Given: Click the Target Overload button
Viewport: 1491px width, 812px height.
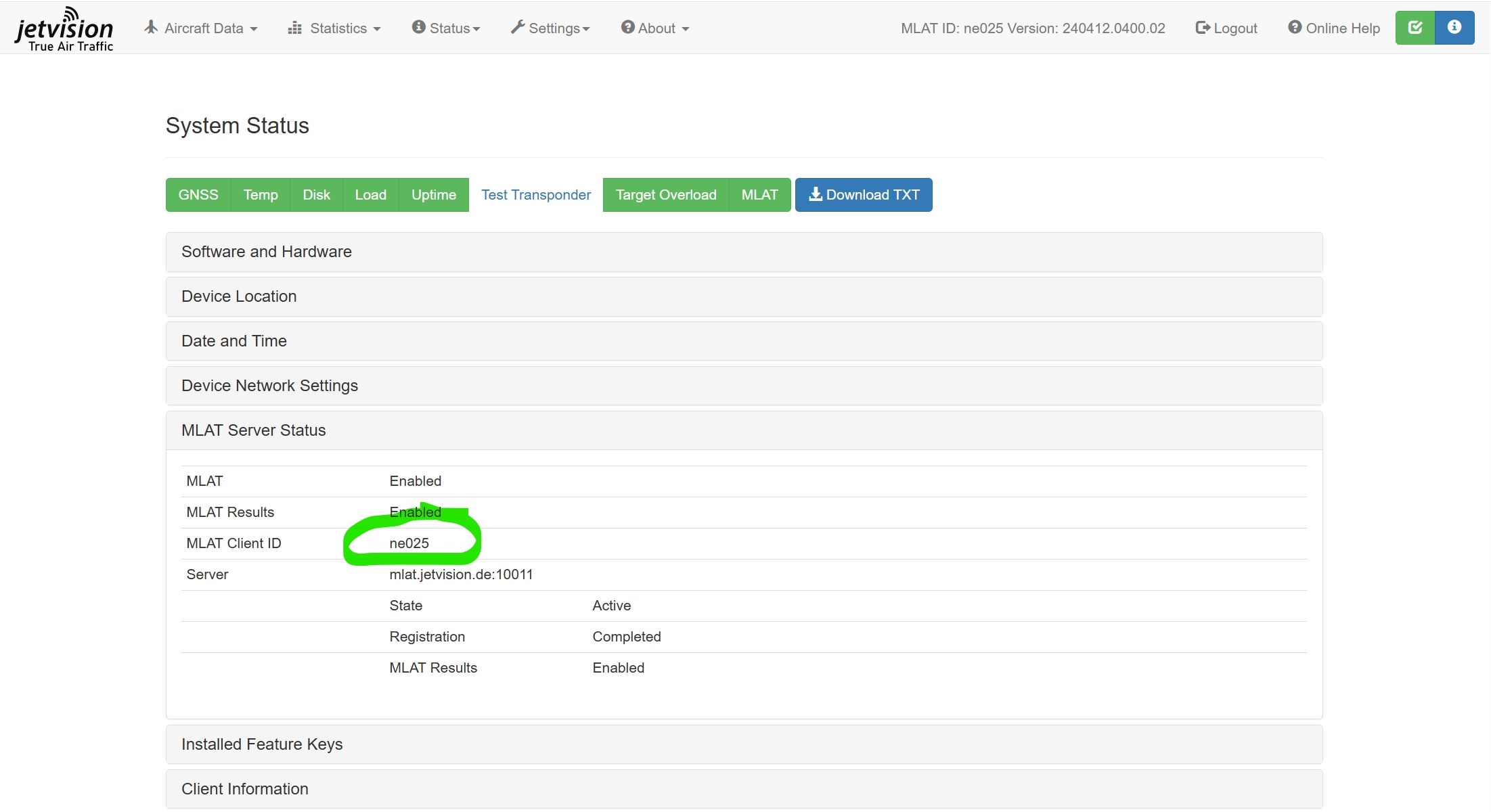Looking at the screenshot, I should pos(666,195).
